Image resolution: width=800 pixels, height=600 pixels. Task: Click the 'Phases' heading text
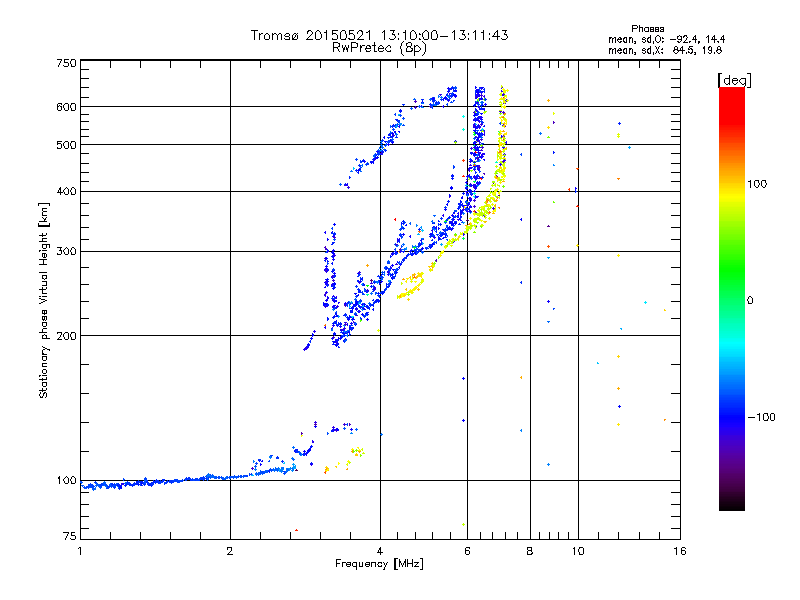pyautogui.click(x=647, y=29)
